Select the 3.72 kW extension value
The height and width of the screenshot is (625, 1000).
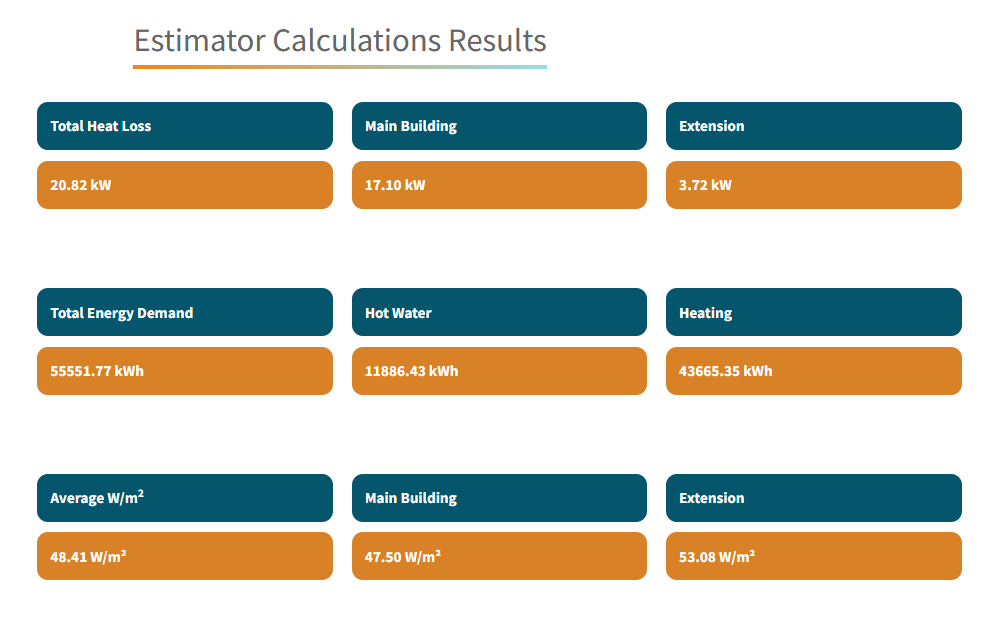click(813, 185)
